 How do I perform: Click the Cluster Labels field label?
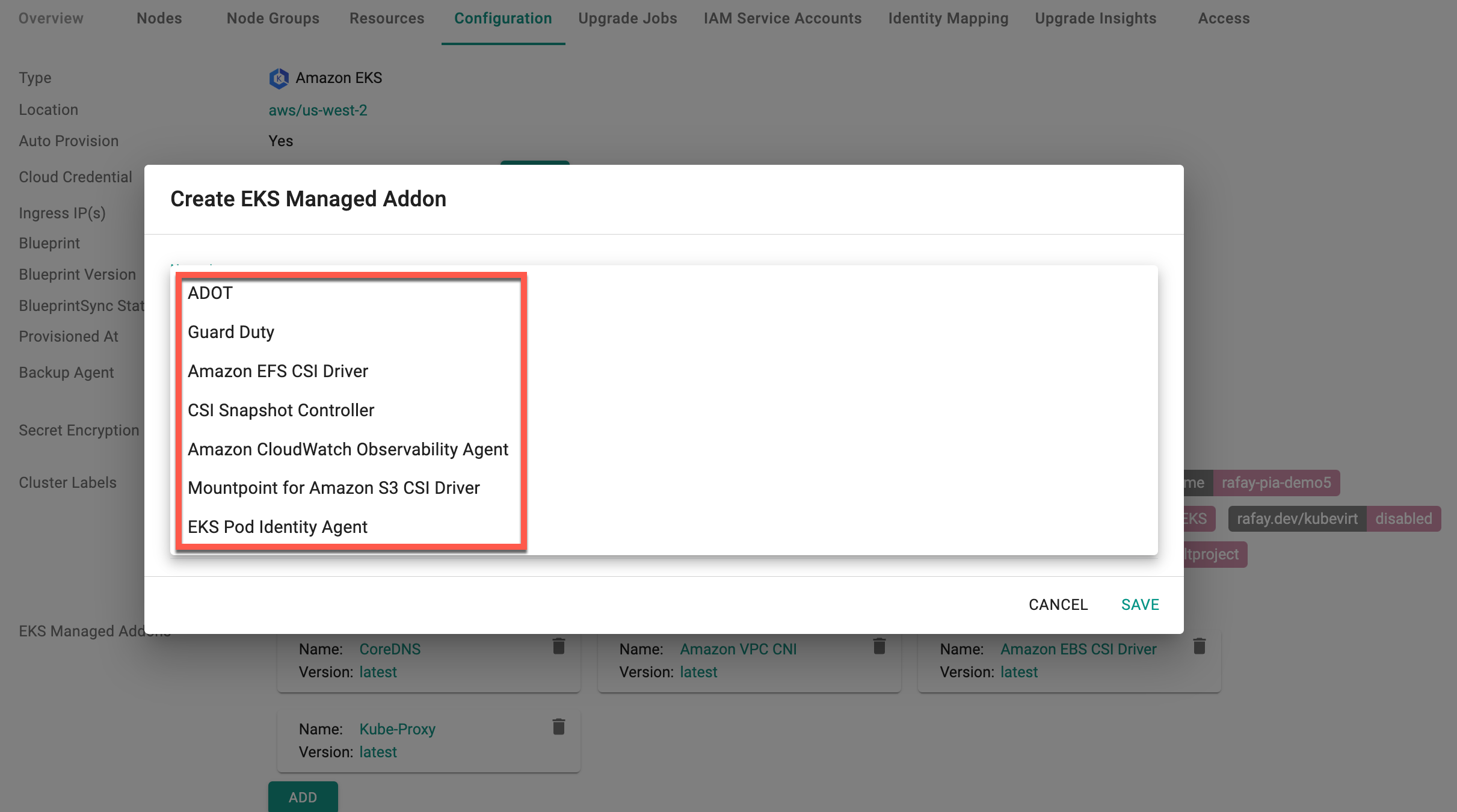point(67,482)
